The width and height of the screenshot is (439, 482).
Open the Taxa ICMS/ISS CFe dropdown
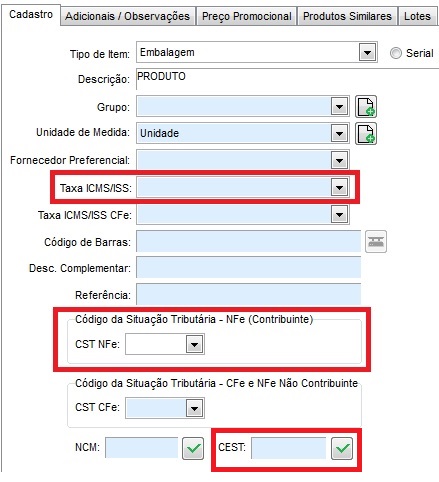[x=339, y=214]
